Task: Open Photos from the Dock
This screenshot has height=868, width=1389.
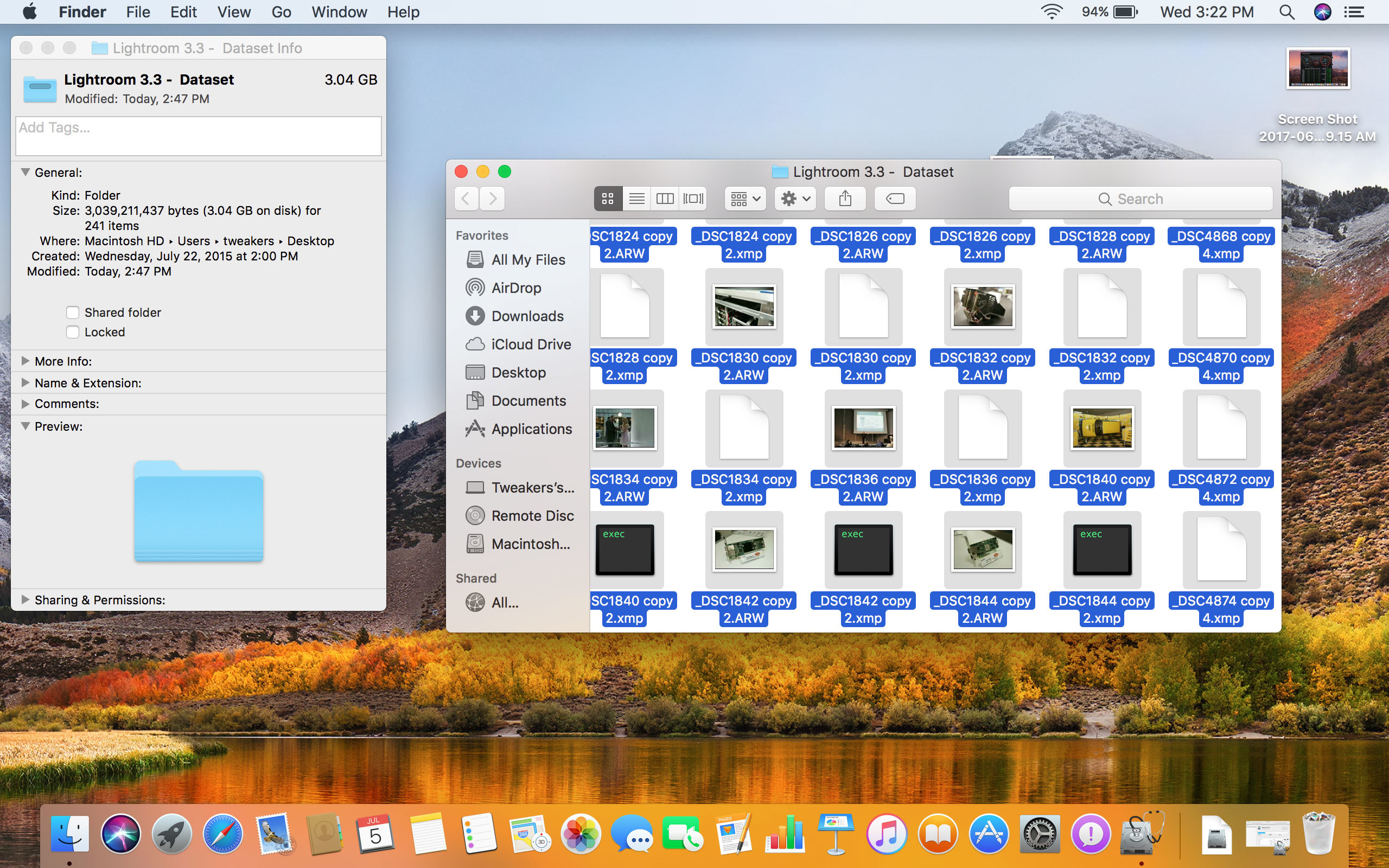Action: (580, 834)
